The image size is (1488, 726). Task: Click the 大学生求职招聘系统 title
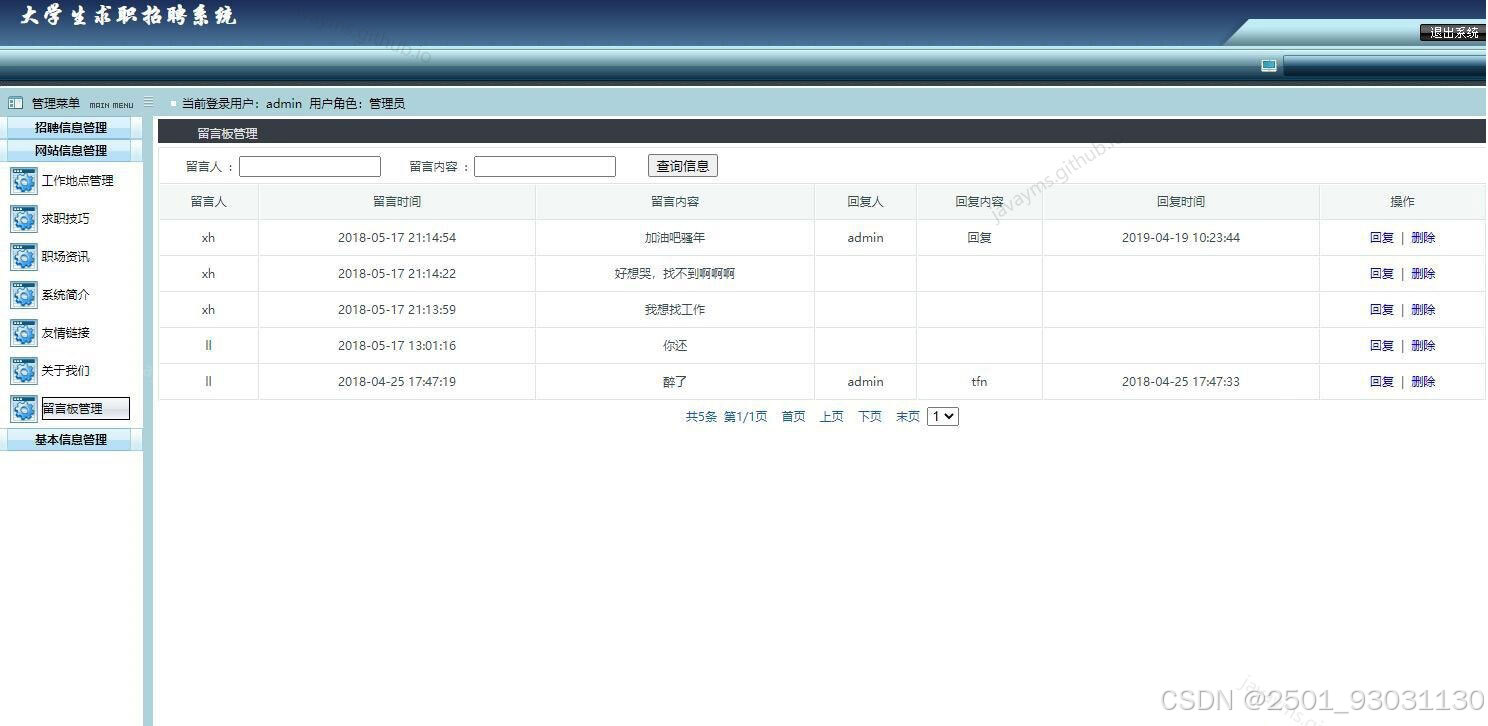pos(128,16)
